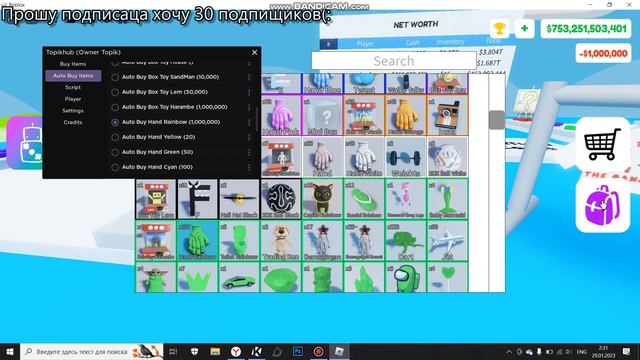Open options dots for Hand Green
This screenshot has width=640, height=360.
(x=249, y=152)
